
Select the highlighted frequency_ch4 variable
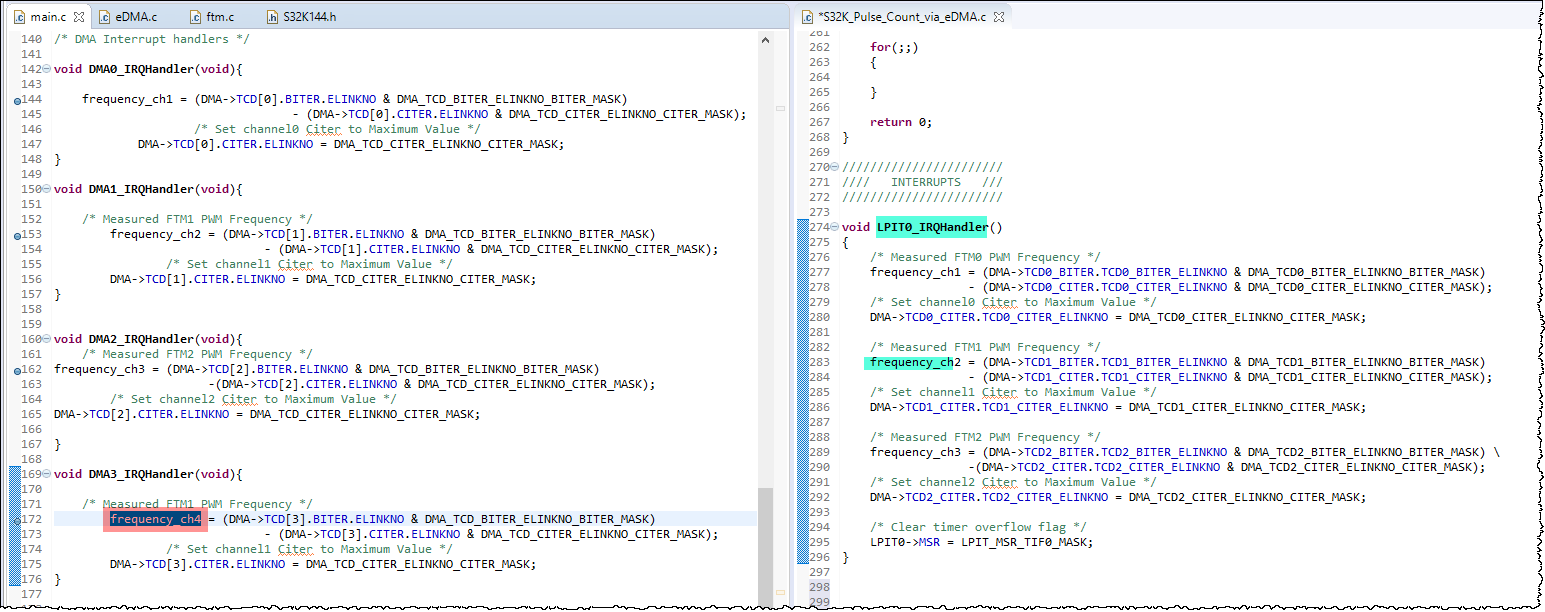click(x=155, y=518)
